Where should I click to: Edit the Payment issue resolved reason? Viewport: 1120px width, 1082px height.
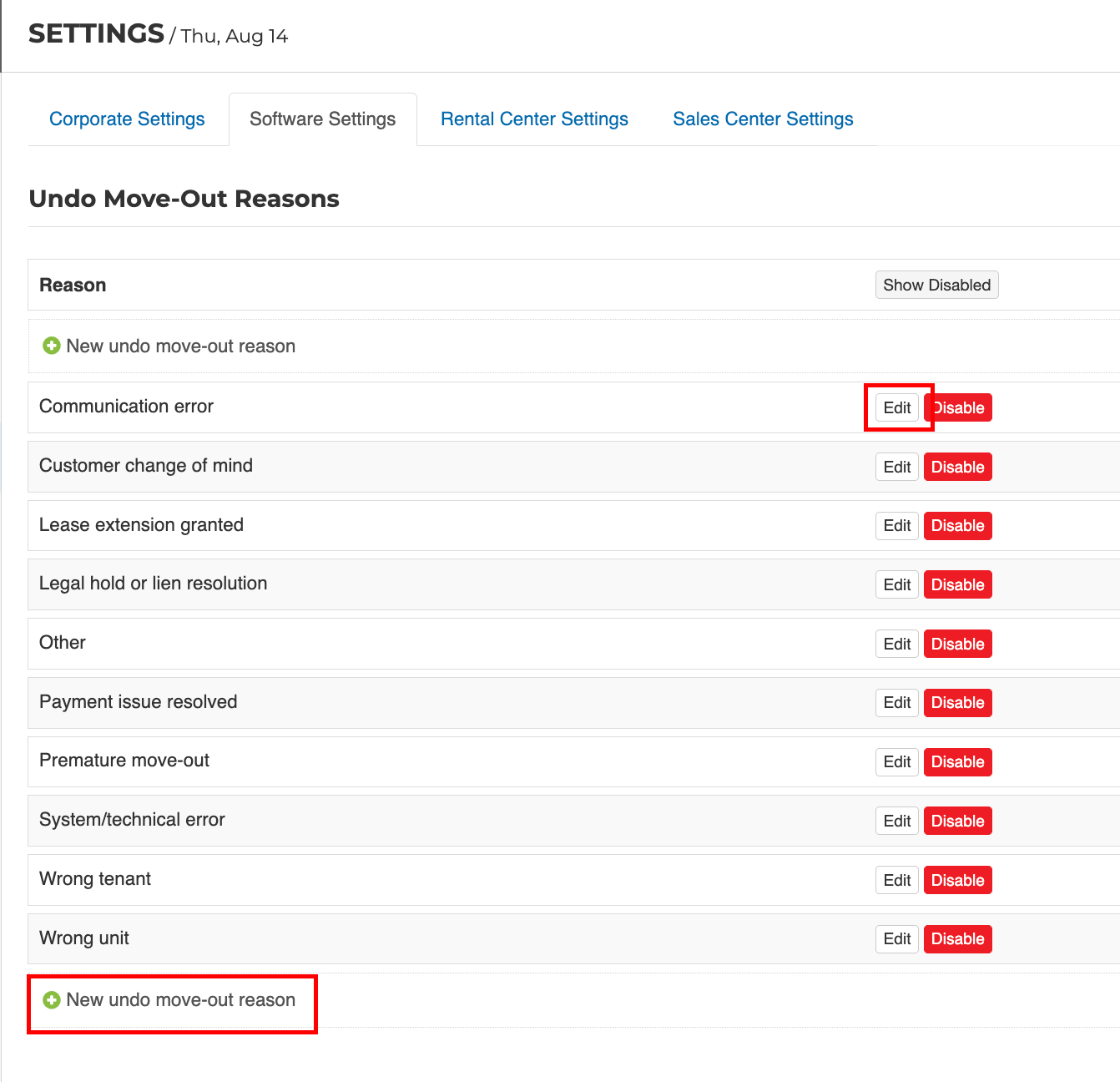[x=896, y=703]
